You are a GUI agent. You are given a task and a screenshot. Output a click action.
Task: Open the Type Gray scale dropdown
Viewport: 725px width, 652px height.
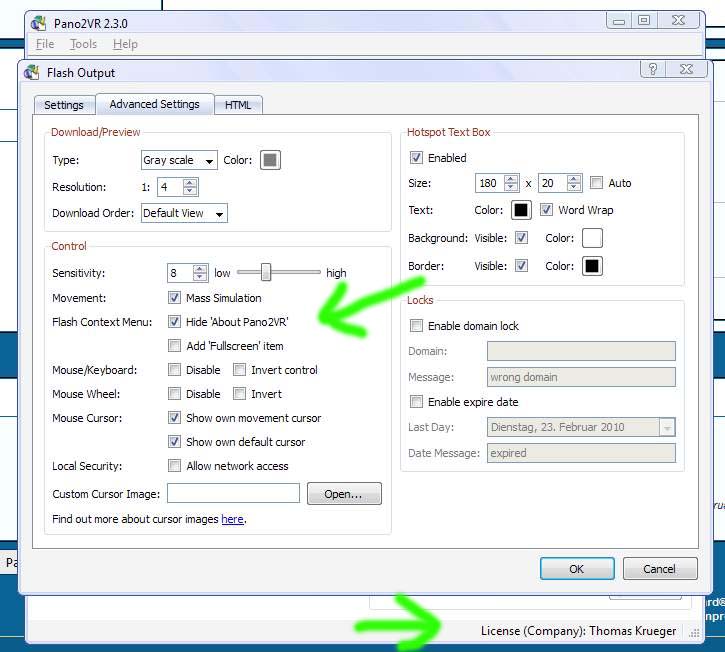[179, 160]
